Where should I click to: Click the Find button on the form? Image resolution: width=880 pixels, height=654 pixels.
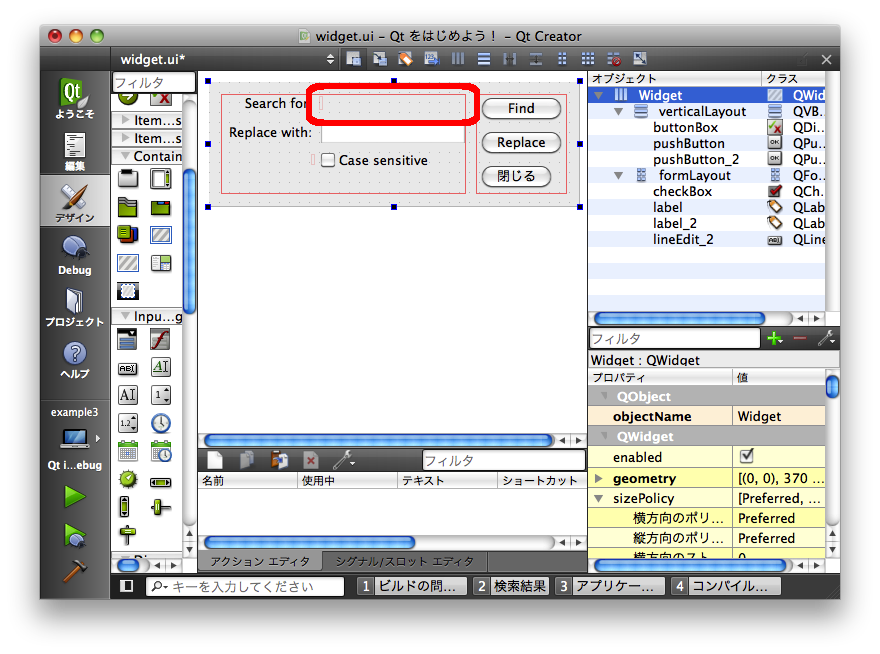point(521,108)
